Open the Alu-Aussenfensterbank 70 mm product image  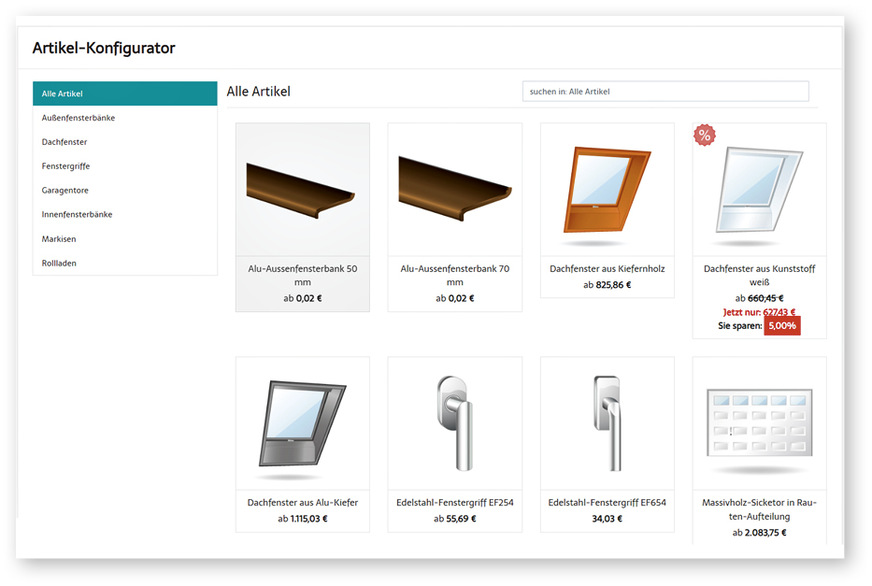click(454, 189)
